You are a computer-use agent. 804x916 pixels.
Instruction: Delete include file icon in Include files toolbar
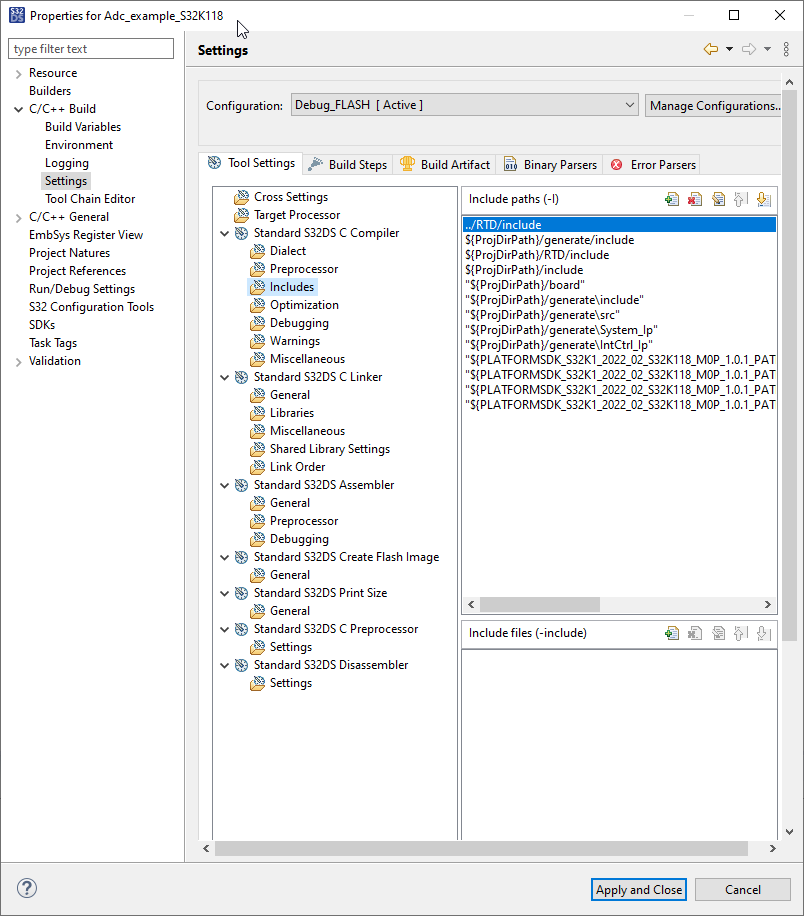[695, 633]
